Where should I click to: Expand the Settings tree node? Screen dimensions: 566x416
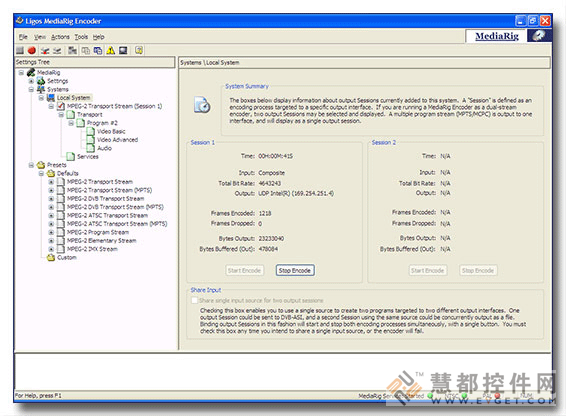pos(31,81)
